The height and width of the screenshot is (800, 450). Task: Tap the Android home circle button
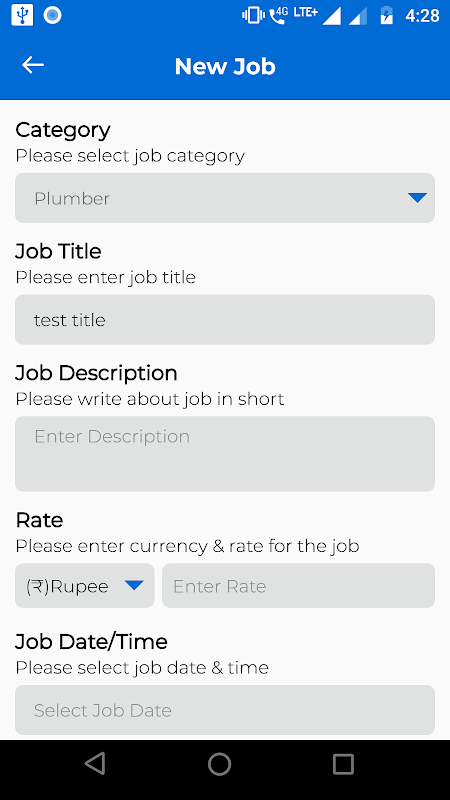coord(219,764)
